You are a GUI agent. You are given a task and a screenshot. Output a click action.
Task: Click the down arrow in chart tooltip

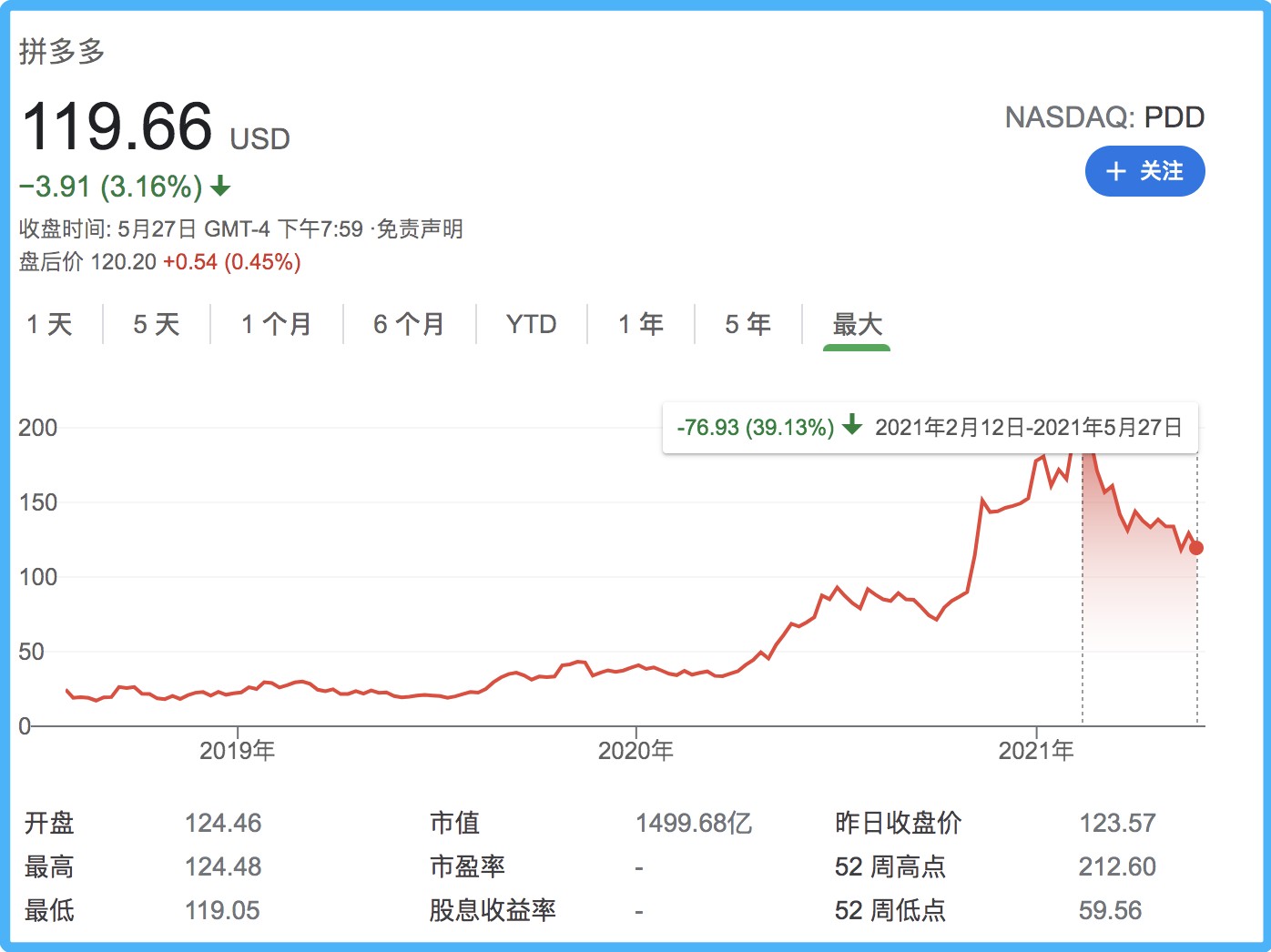852,425
